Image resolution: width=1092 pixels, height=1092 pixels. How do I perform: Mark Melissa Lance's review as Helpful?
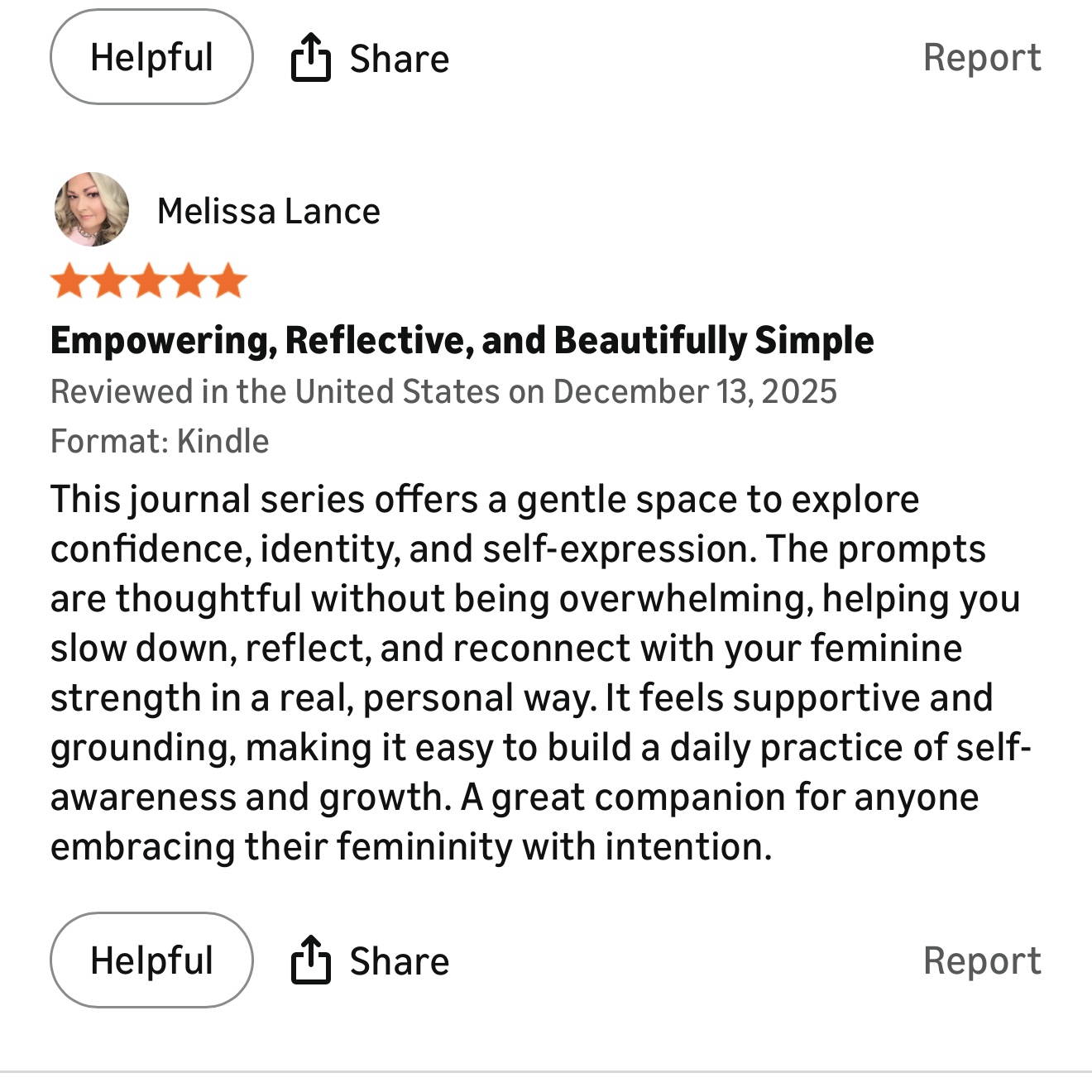[151, 960]
